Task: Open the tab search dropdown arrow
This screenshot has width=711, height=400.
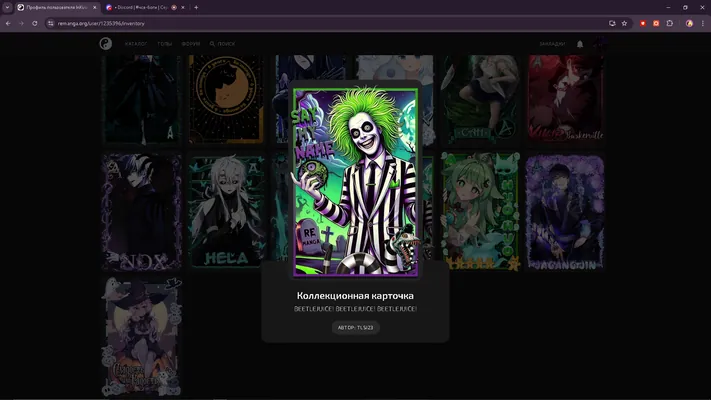Action: (x=7, y=7)
